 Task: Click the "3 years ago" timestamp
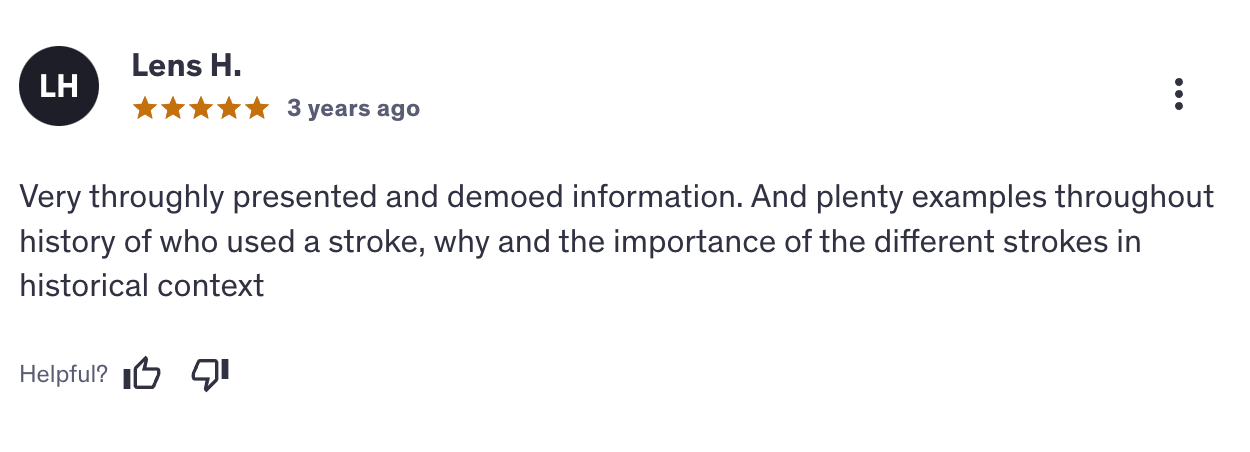coord(353,108)
